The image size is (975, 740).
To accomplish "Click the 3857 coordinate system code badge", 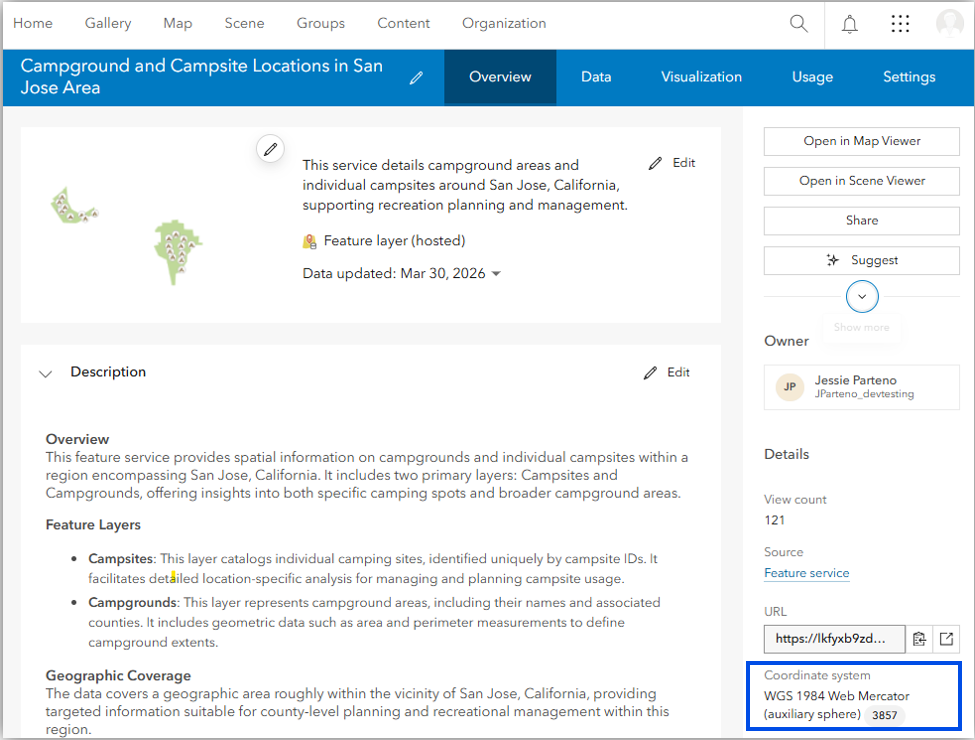I will 884,715.
